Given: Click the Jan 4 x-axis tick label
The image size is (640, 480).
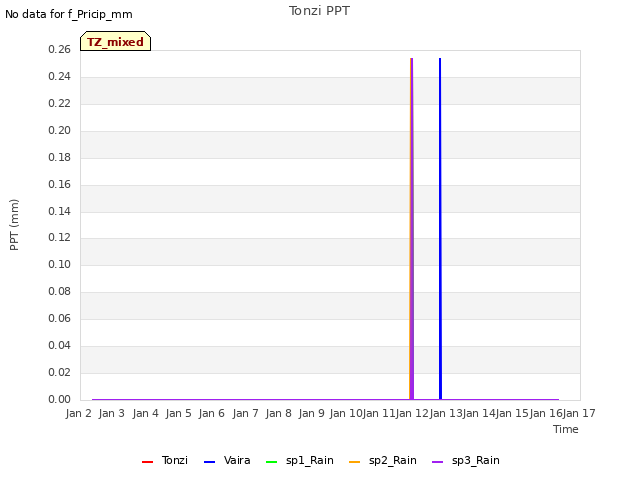Looking at the screenshot, I should point(145,413).
